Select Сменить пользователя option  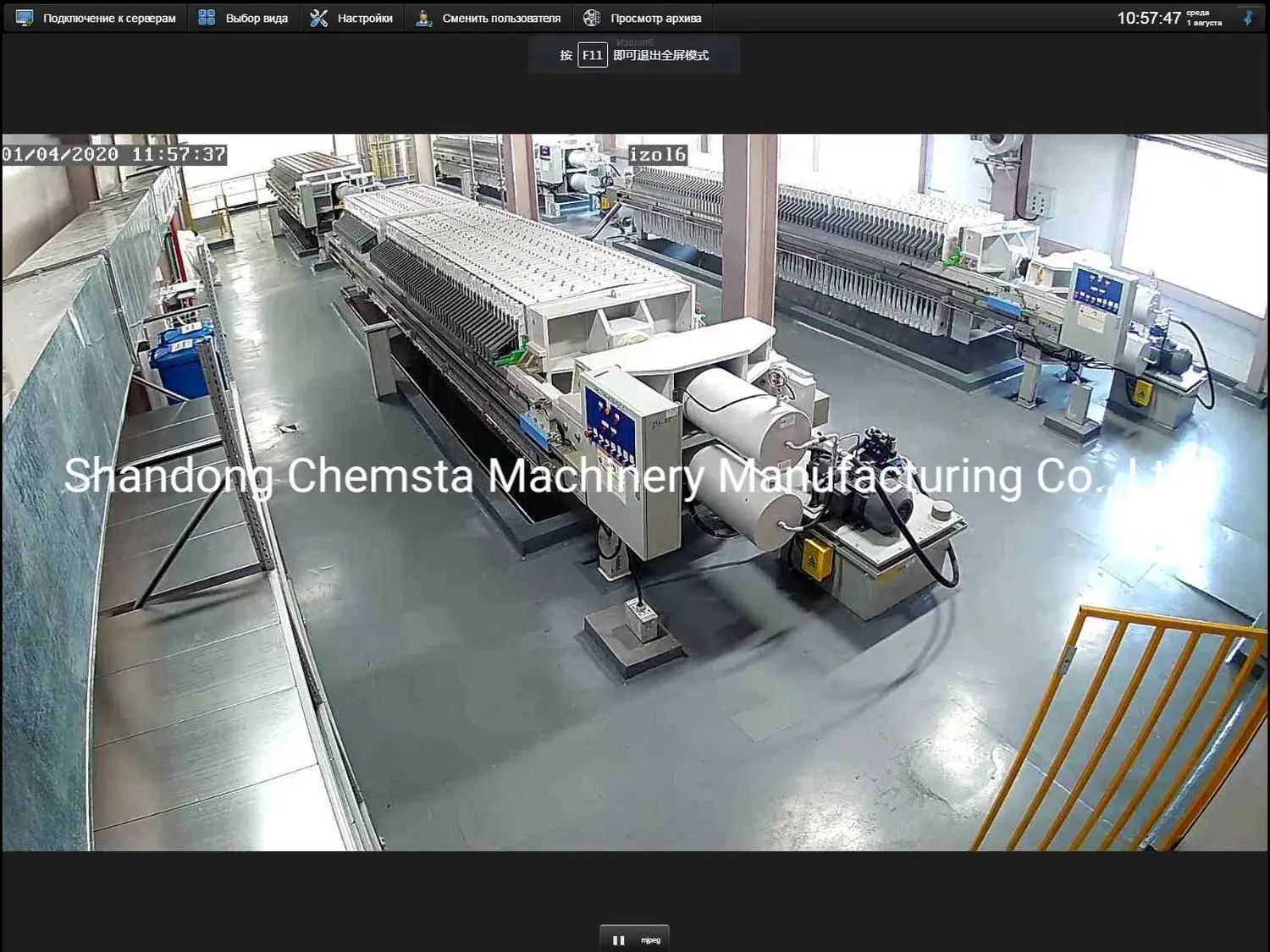(x=488, y=18)
